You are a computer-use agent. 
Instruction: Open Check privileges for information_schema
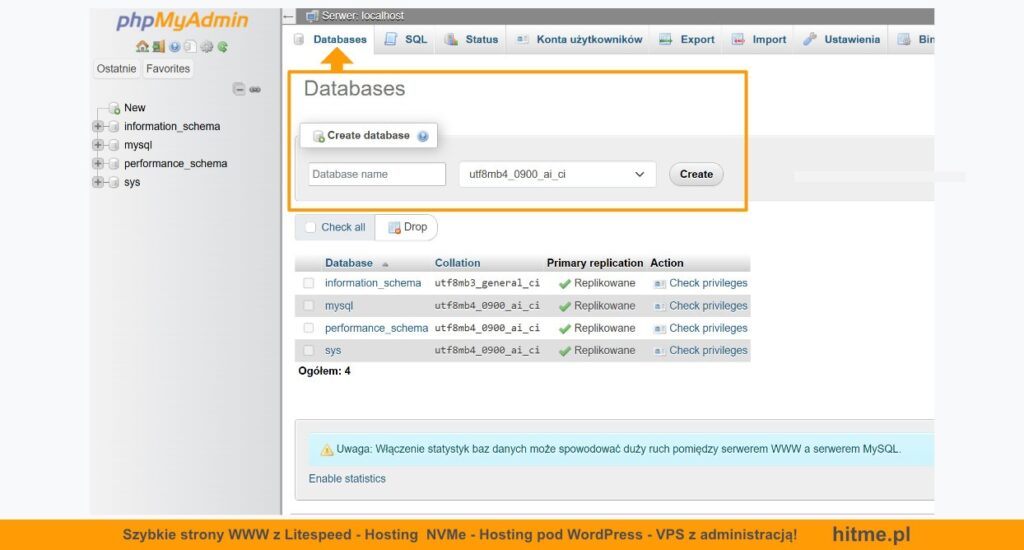(x=708, y=283)
